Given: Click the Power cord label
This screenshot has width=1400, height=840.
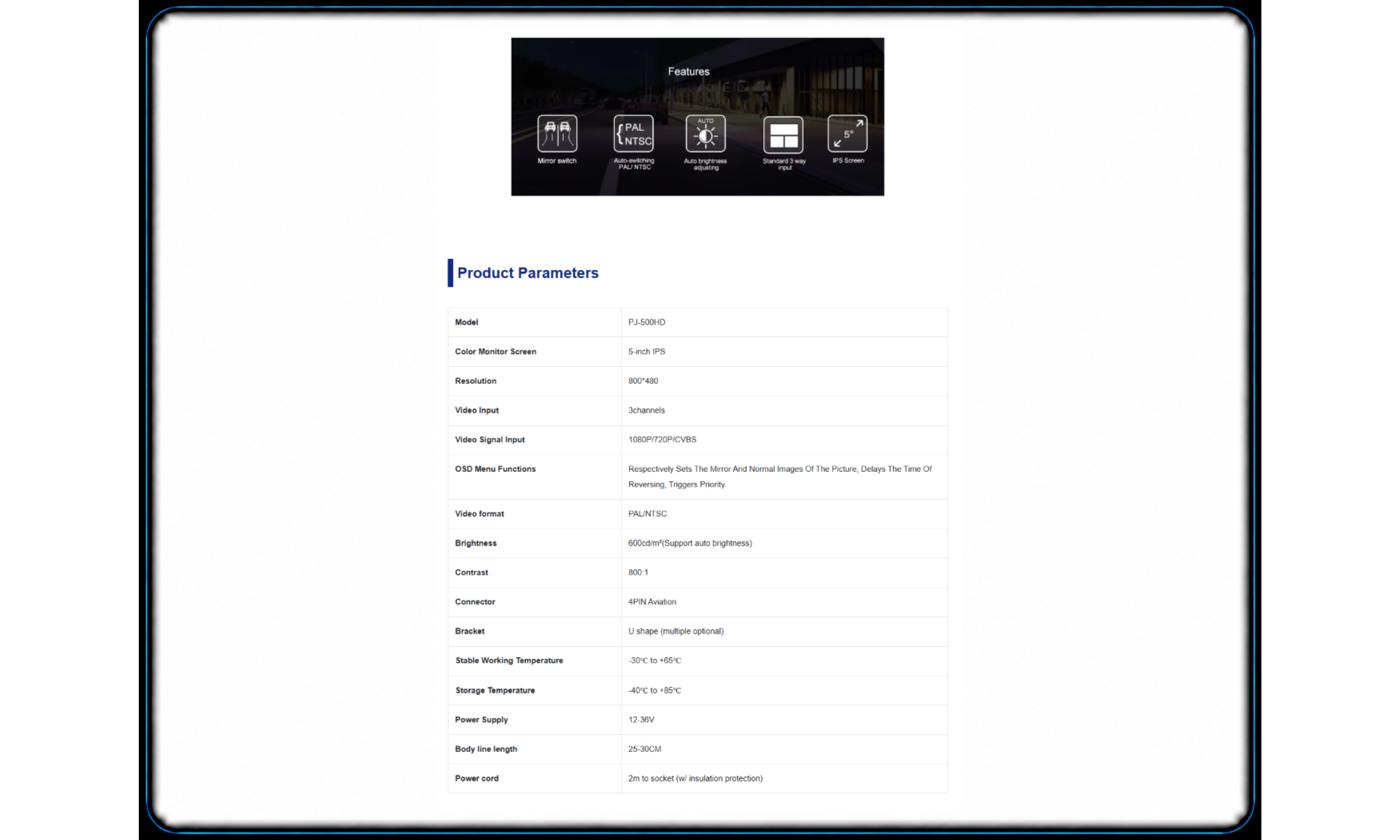Looking at the screenshot, I should [x=477, y=779].
